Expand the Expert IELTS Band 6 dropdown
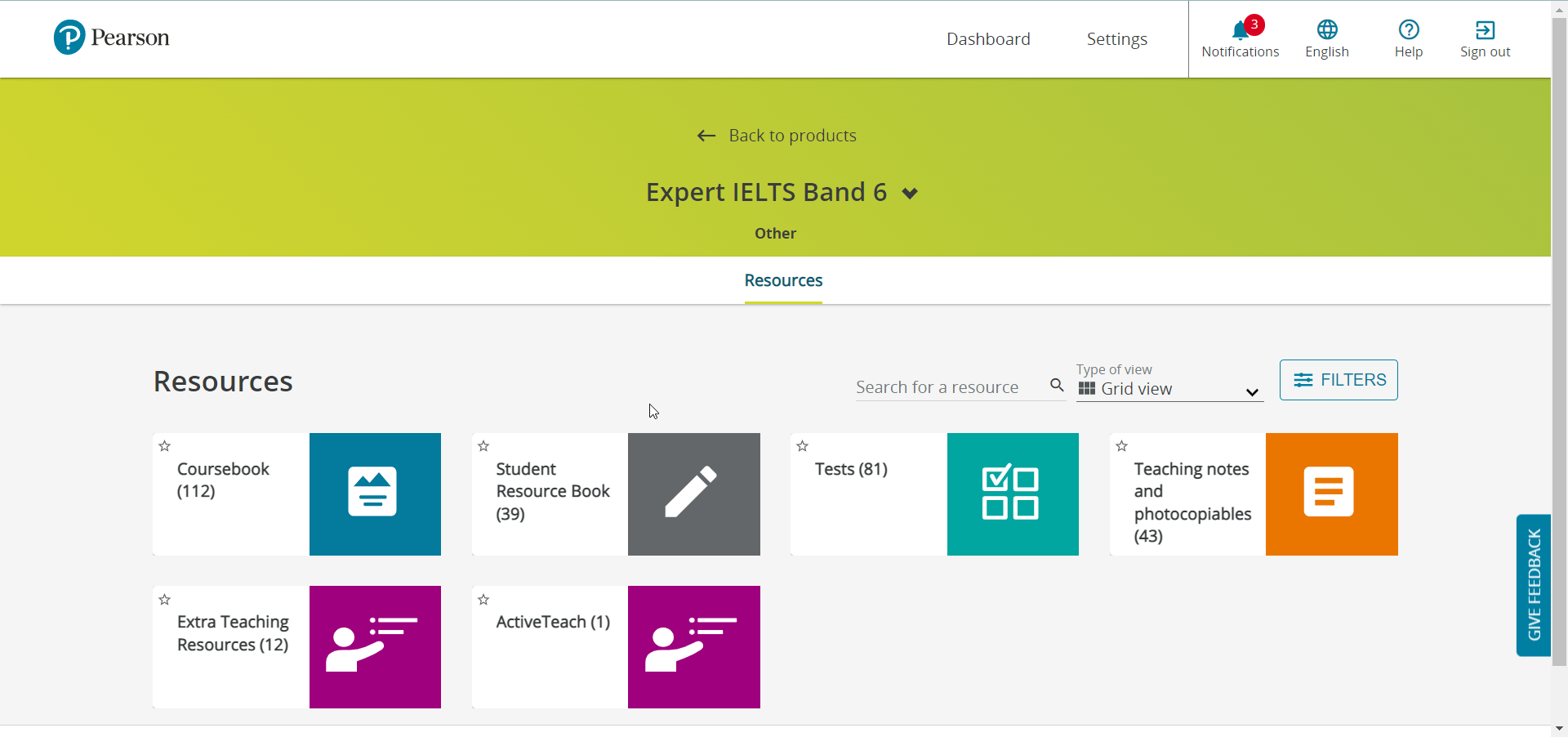This screenshot has height=737, width=1568. click(909, 194)
